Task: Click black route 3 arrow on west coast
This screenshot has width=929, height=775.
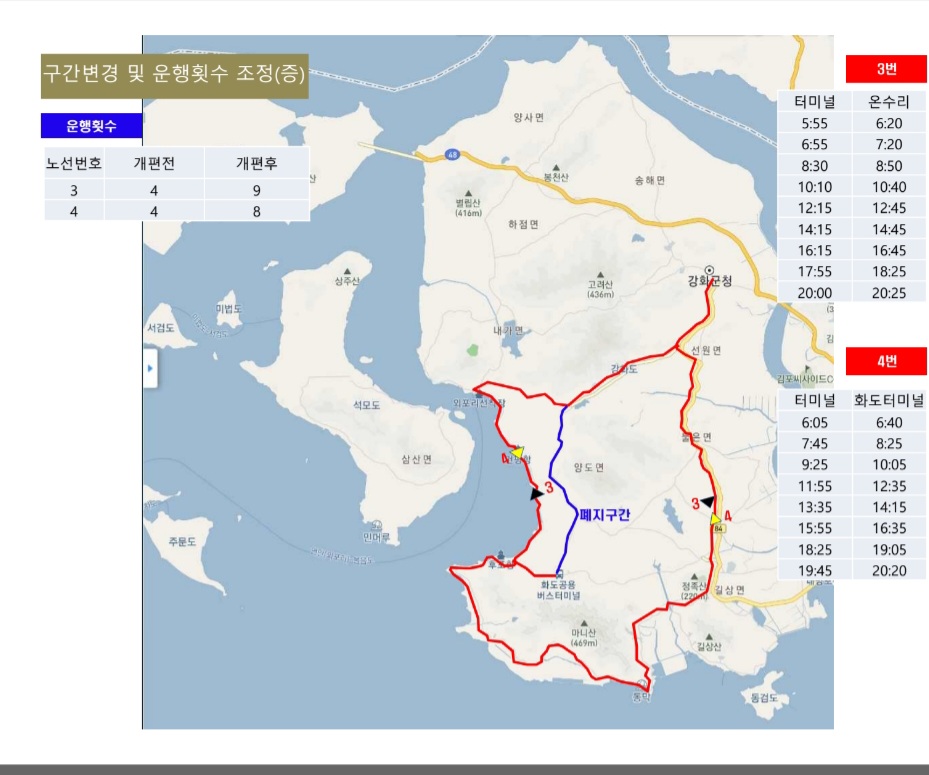Action: (536, 494)
